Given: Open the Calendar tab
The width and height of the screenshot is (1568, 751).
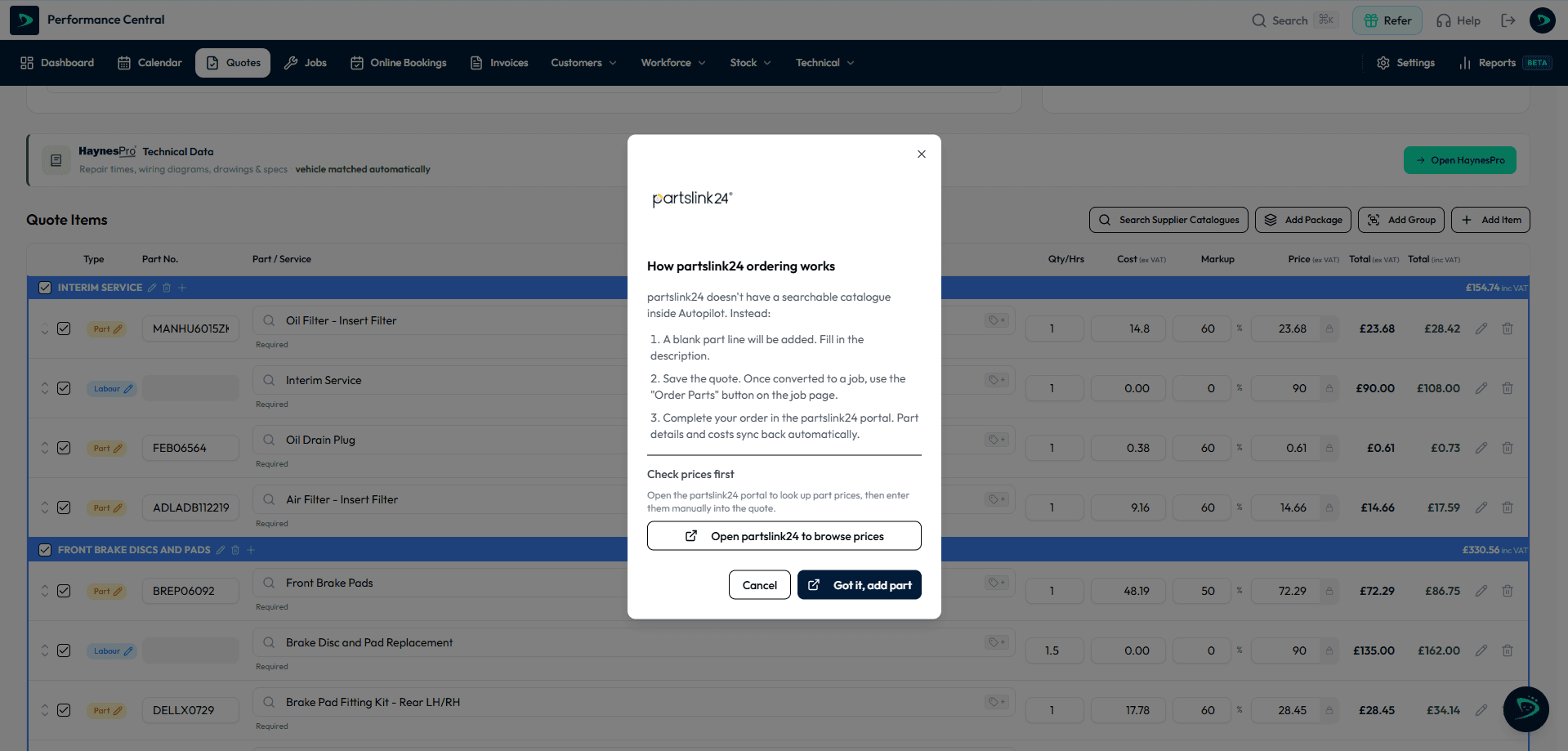Looking at the screenshot, I should tap(150, 63).
